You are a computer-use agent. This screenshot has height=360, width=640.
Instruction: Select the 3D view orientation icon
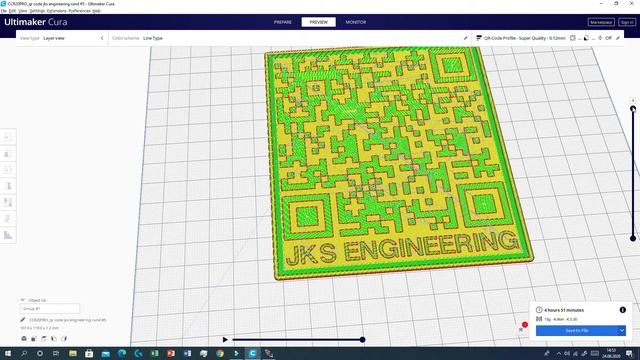[24, 339]
